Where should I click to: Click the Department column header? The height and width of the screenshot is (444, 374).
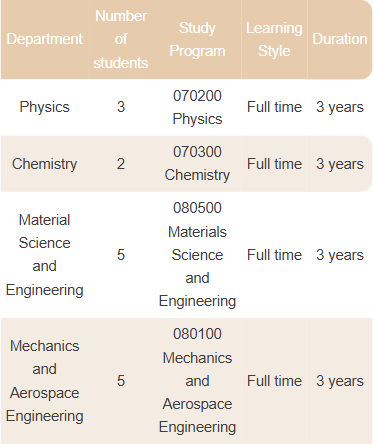[x=44, y=39]
